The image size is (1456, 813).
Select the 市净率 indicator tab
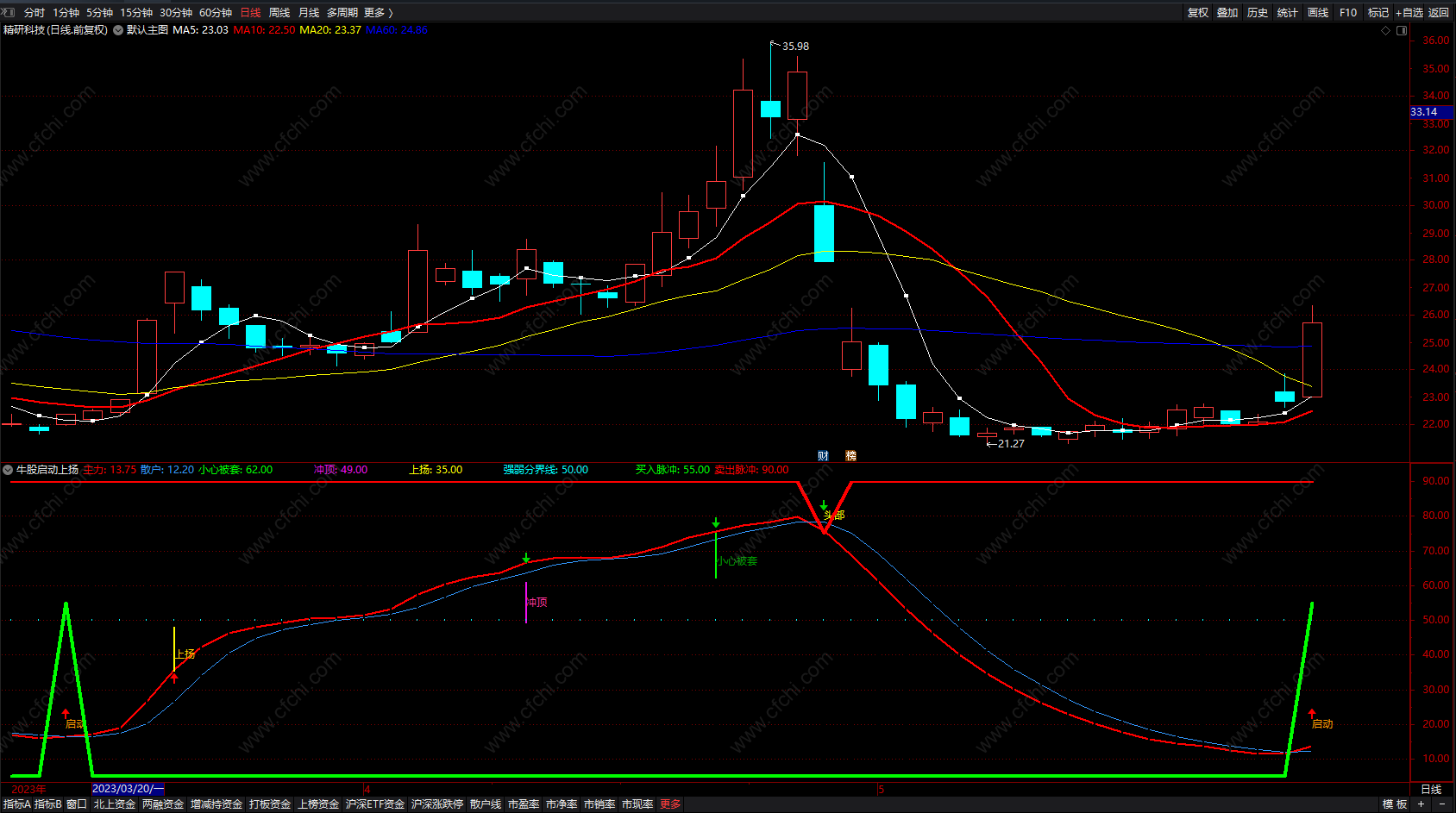(562, 804)
